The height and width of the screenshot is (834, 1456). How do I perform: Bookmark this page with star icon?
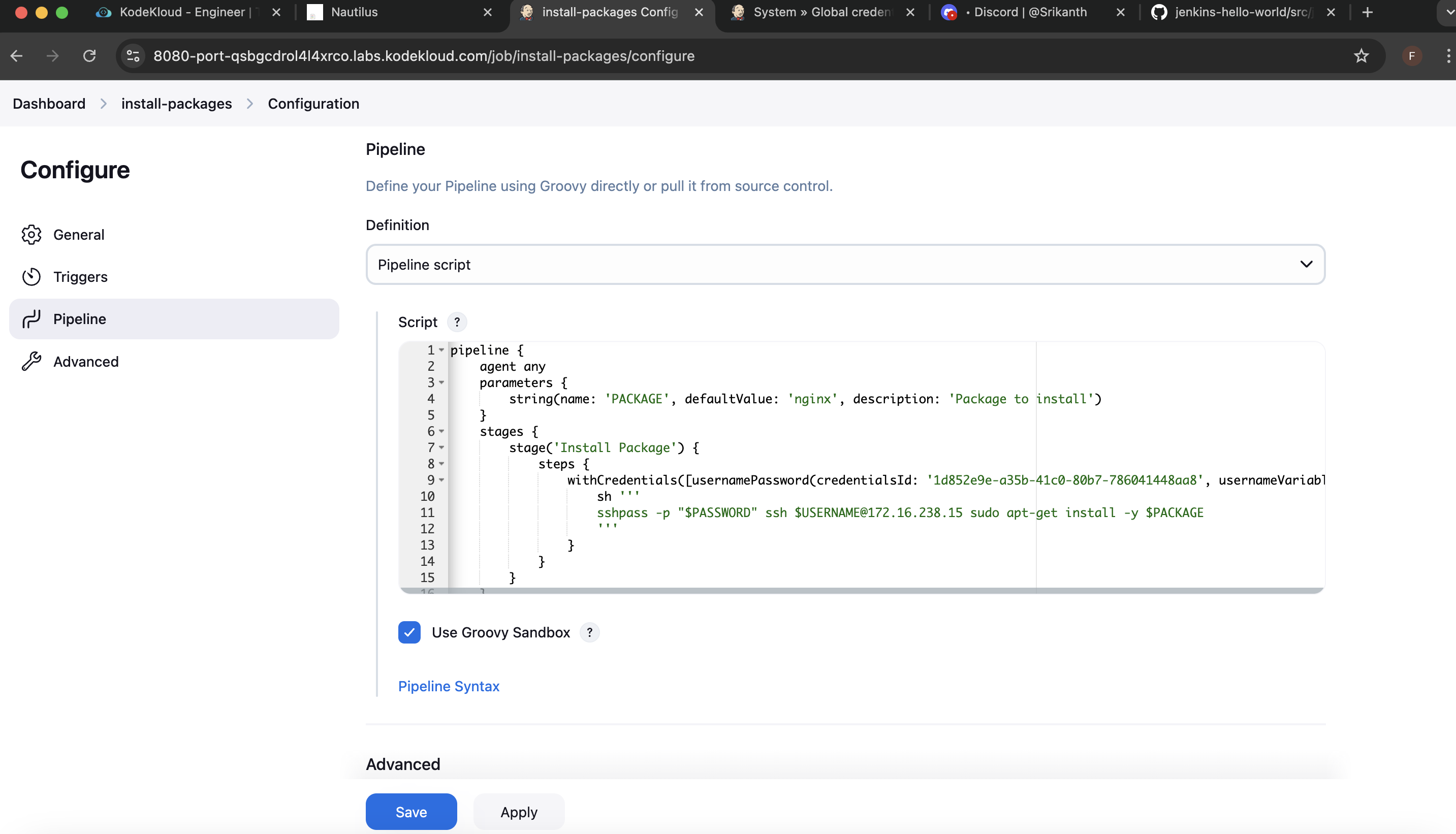tap(1361, 56)
